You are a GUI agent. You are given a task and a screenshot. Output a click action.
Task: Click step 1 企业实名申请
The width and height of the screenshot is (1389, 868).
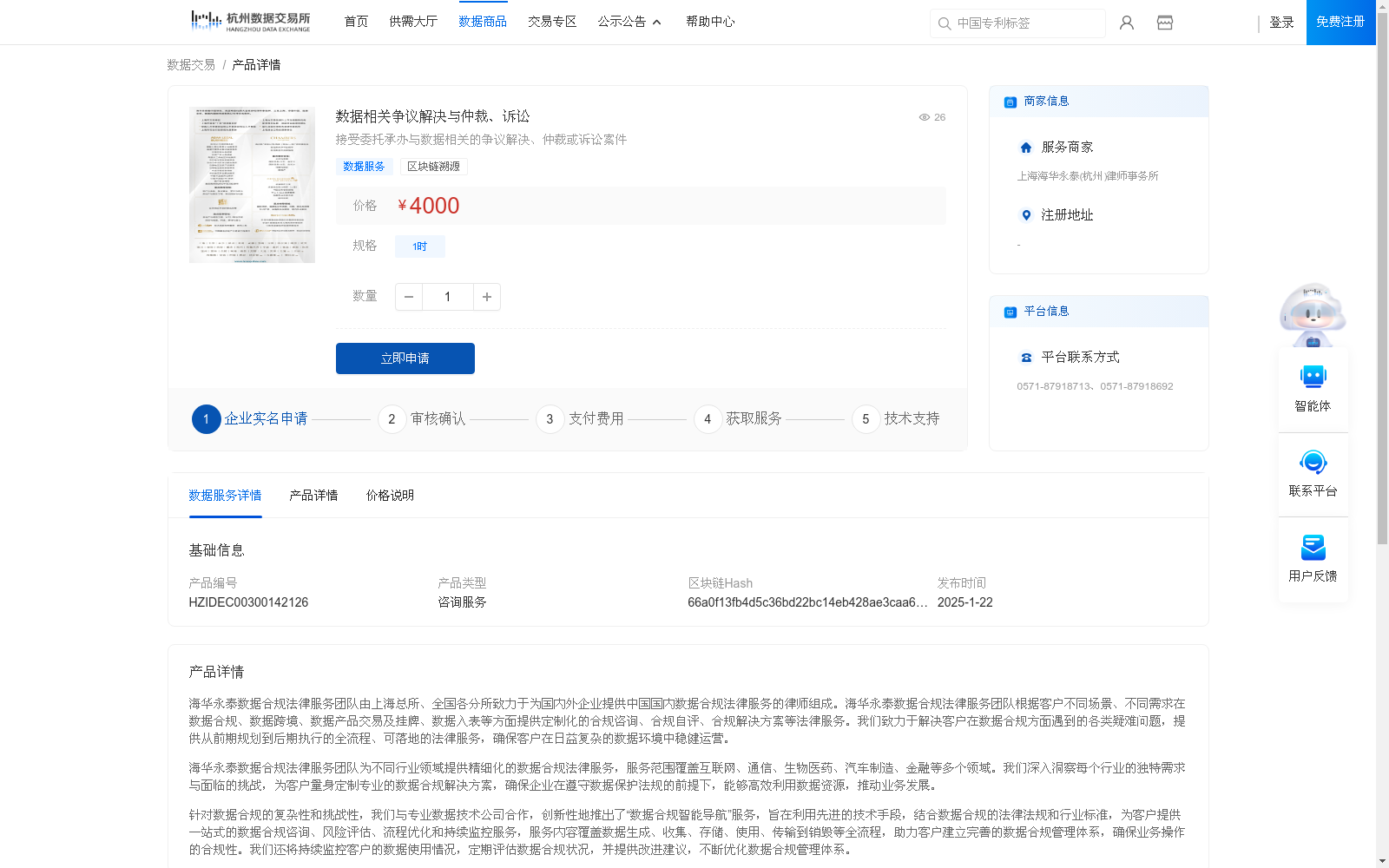click(249, 419)
